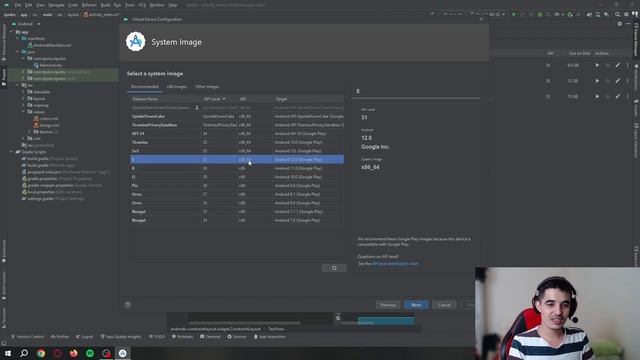Open the API level distribution chart link

click(395, 264)
